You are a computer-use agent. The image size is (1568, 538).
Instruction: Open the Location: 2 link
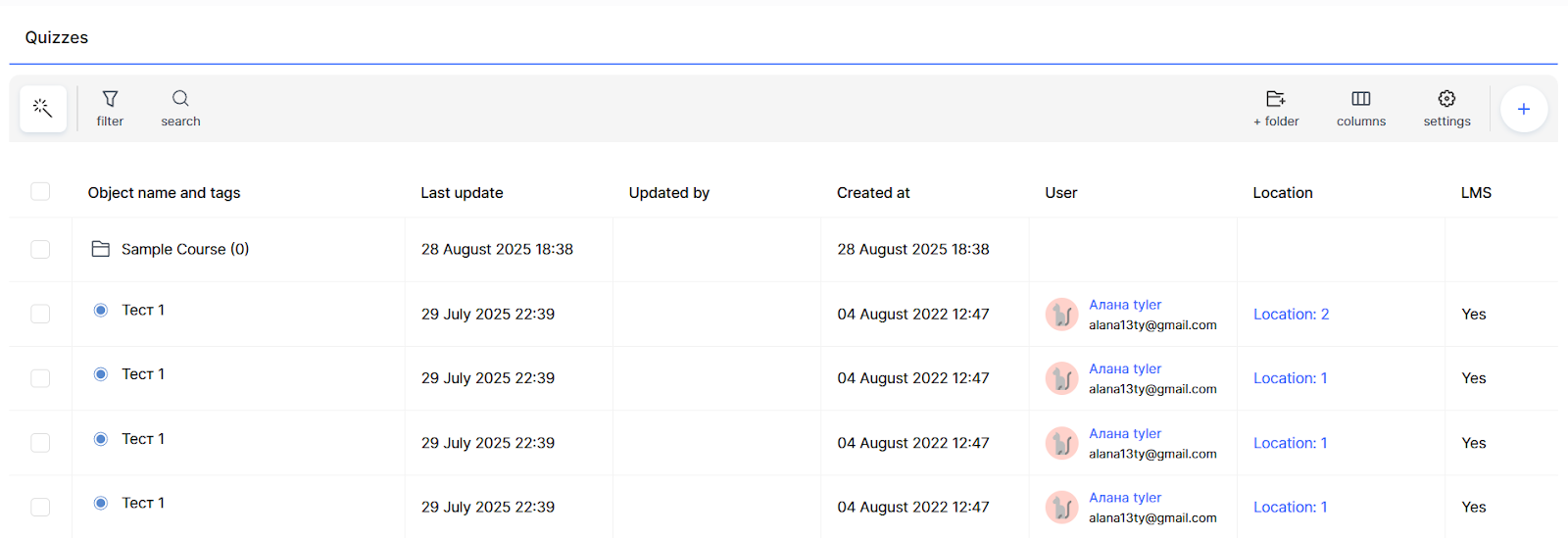pyautogui.click(x=1291, y=314)
